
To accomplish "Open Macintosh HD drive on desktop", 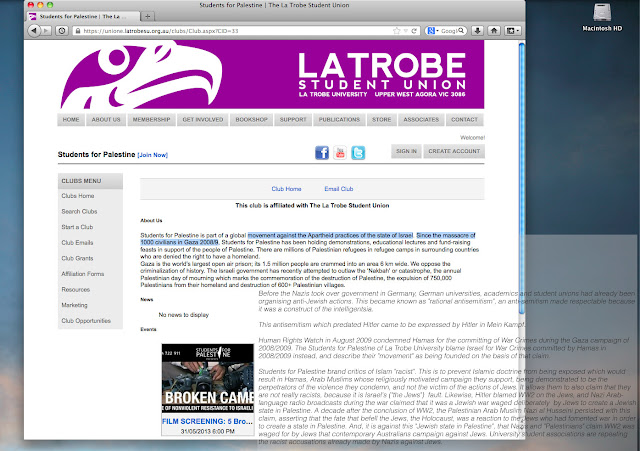I will (602, 17).
